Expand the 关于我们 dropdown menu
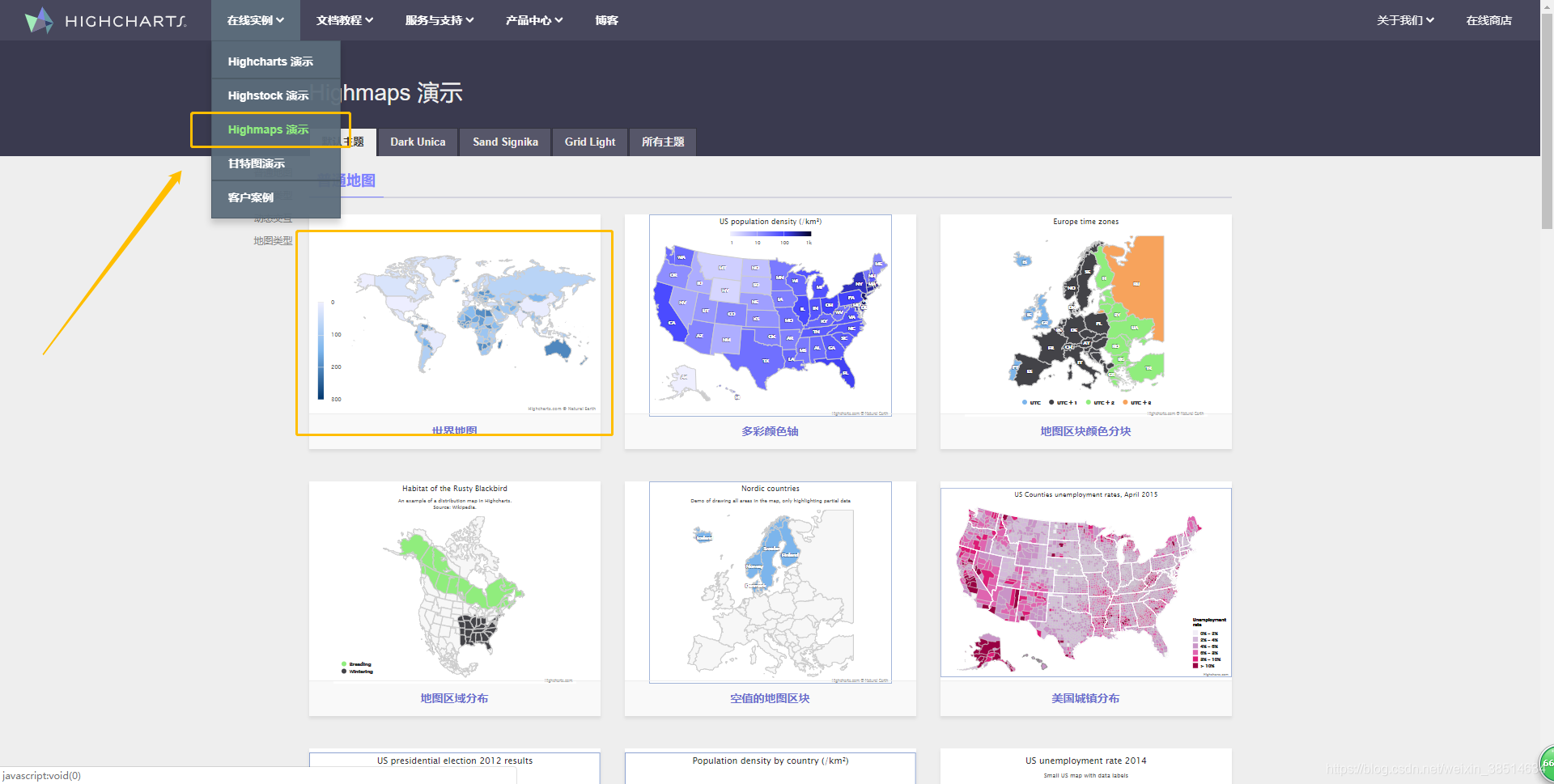1554x784 pixels. point(1406,20)
